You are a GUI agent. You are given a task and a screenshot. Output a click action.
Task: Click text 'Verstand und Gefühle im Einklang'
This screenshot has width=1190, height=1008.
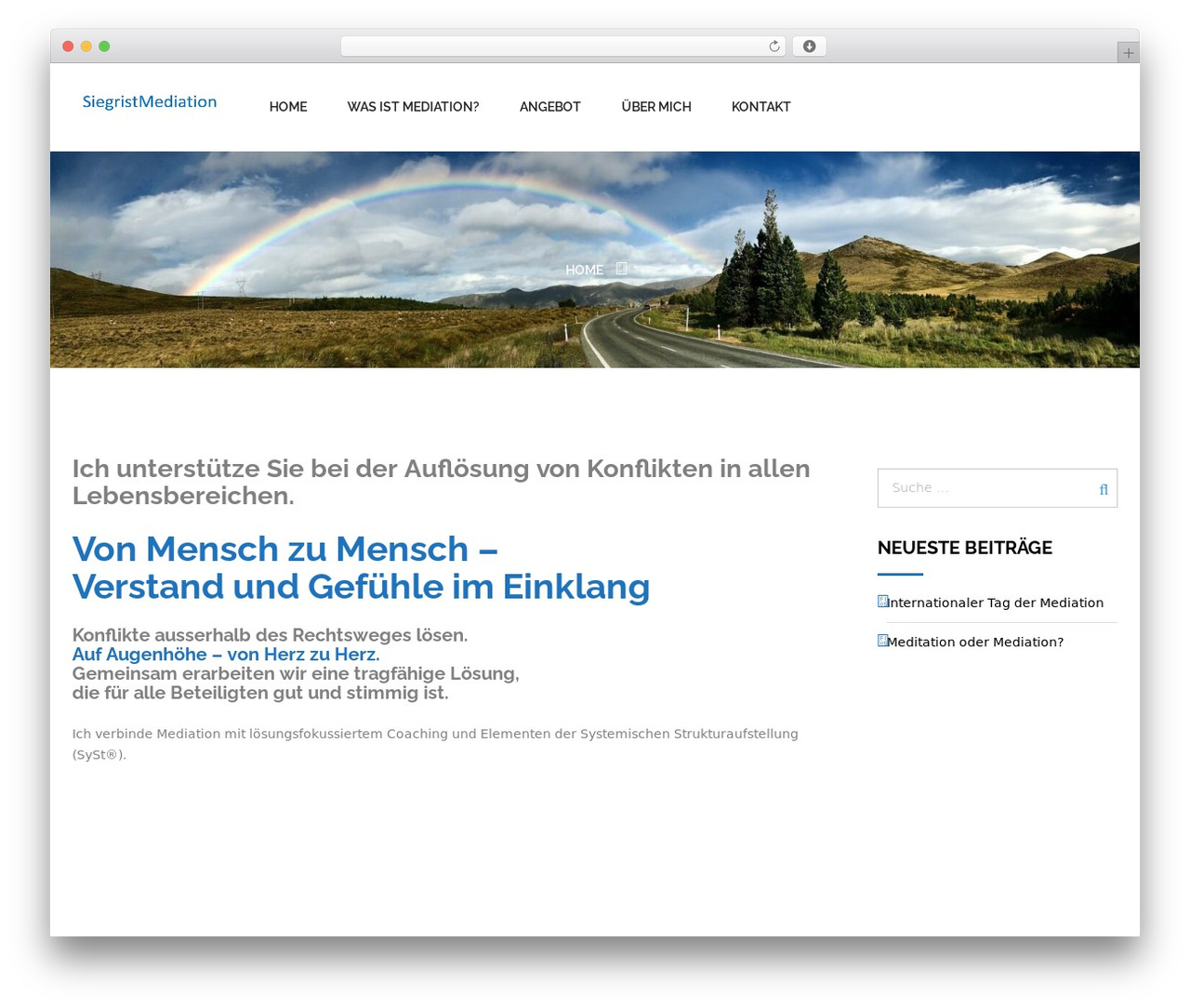(361, 587)
